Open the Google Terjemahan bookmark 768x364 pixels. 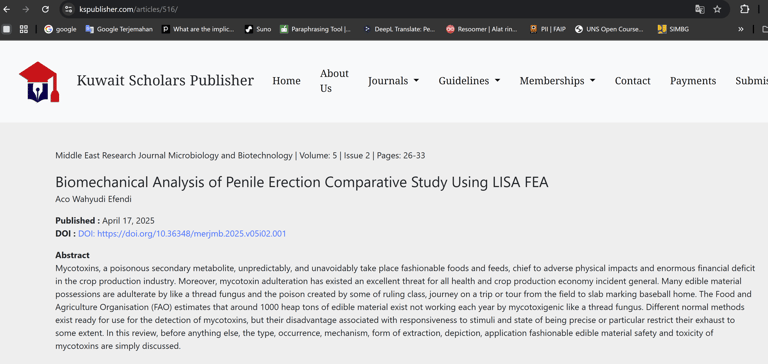pos(119,29)
